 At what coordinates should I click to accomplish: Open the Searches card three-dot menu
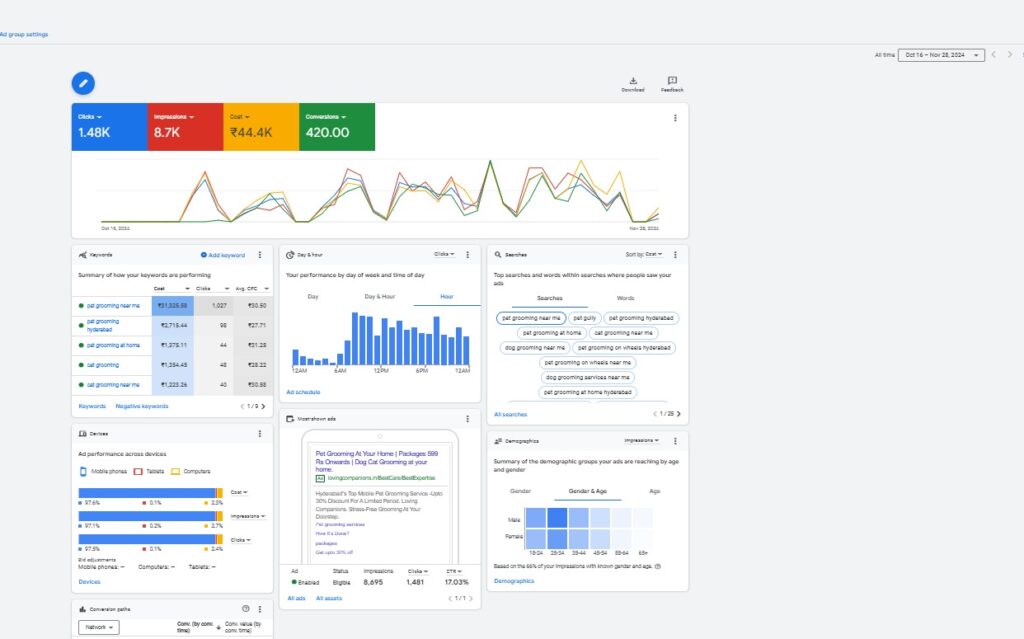pos(675,255)
